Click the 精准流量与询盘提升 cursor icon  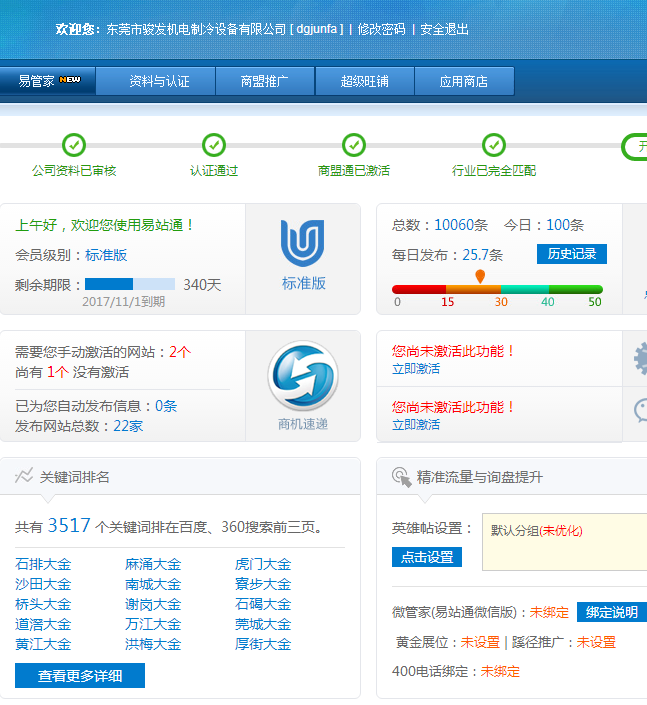[x=401, y=477]
